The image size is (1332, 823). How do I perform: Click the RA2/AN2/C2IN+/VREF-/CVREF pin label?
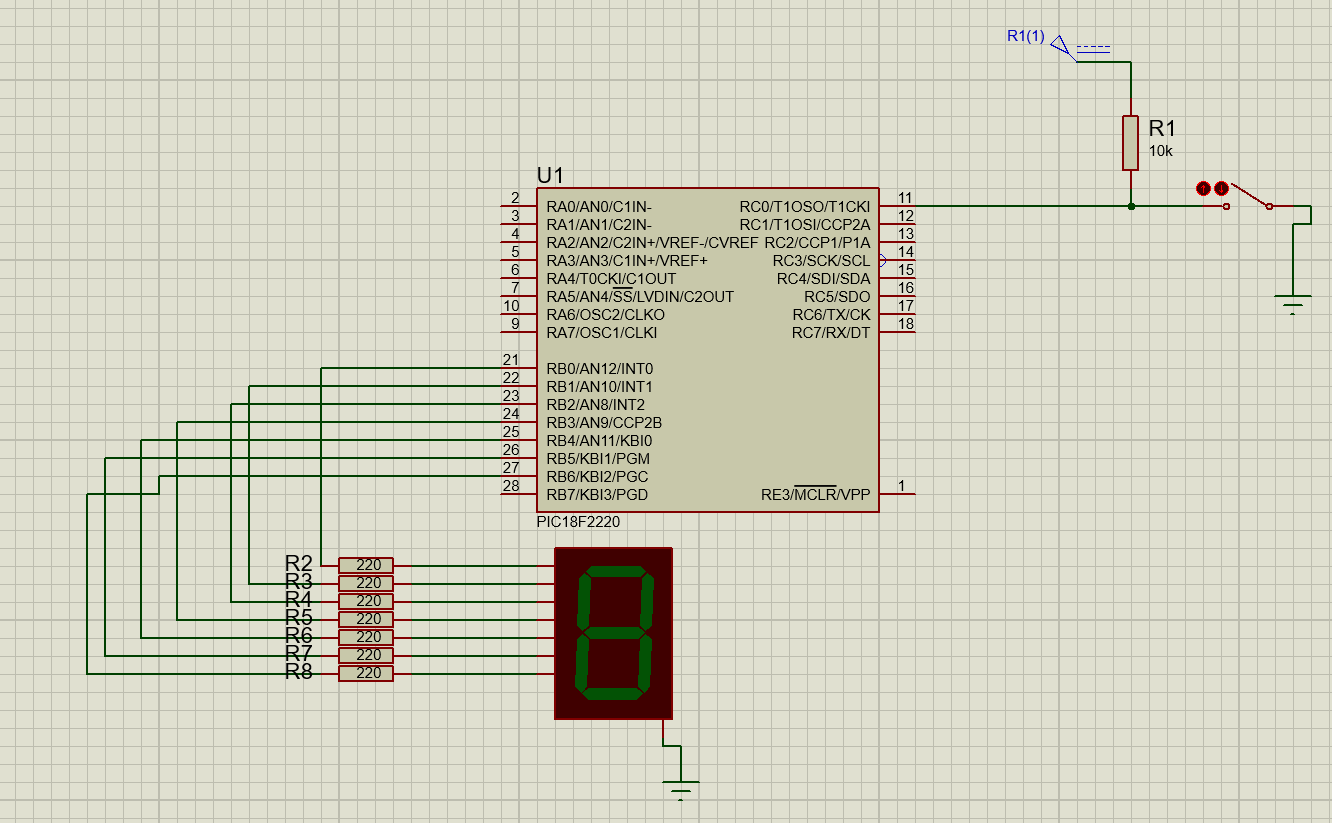point(652,243)
